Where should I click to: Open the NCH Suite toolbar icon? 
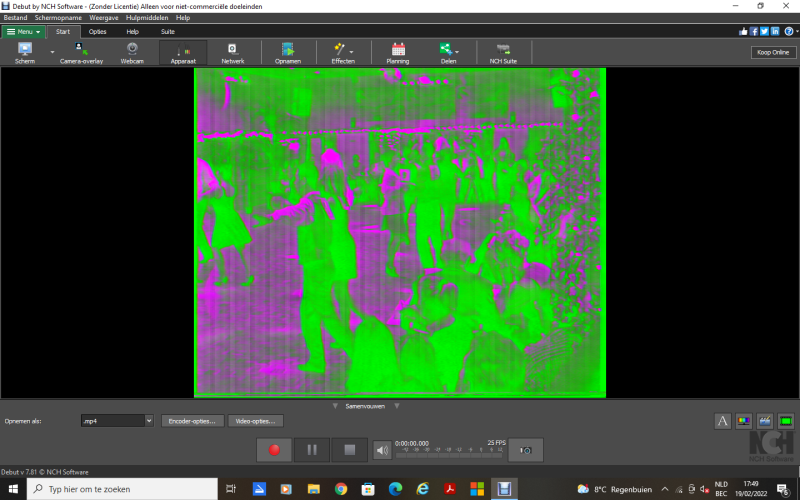[503, 52]
